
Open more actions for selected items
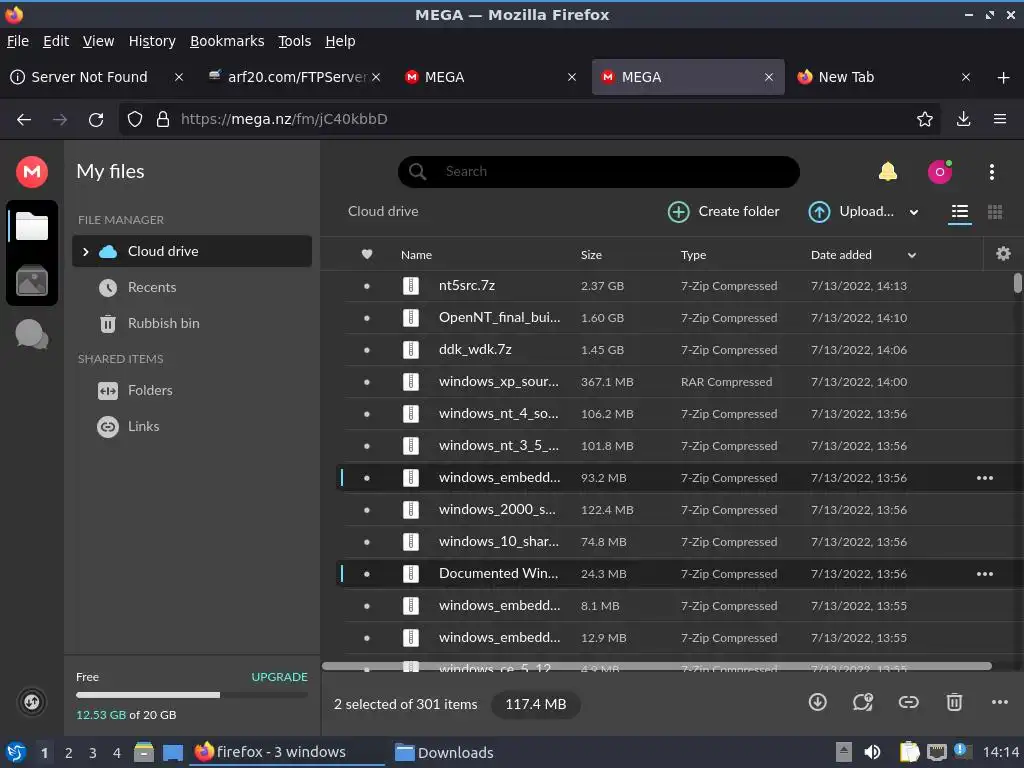click(1000, 702)
